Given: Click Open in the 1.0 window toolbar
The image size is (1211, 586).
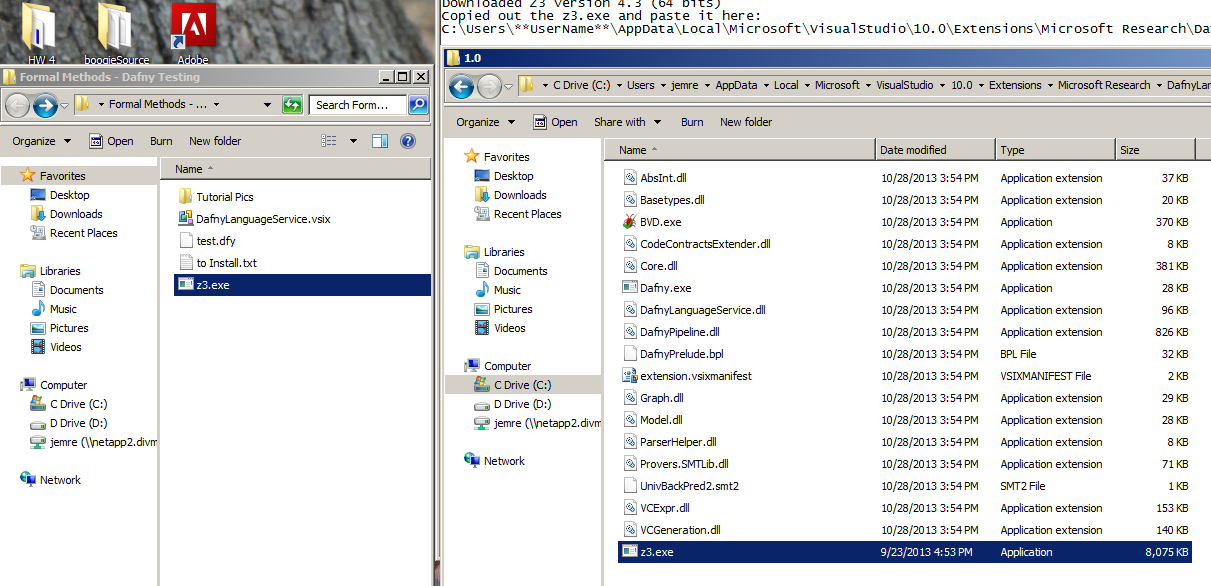Looking at the screenshot, I should coord(555,122).
